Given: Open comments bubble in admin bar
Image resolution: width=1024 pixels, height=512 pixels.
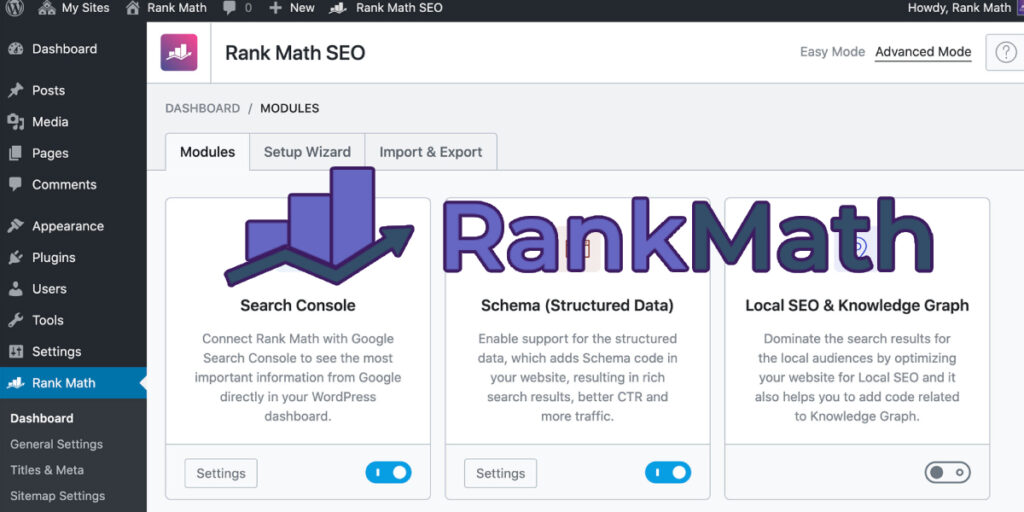Looking at the screenshot, I should [x=237, y=8].
